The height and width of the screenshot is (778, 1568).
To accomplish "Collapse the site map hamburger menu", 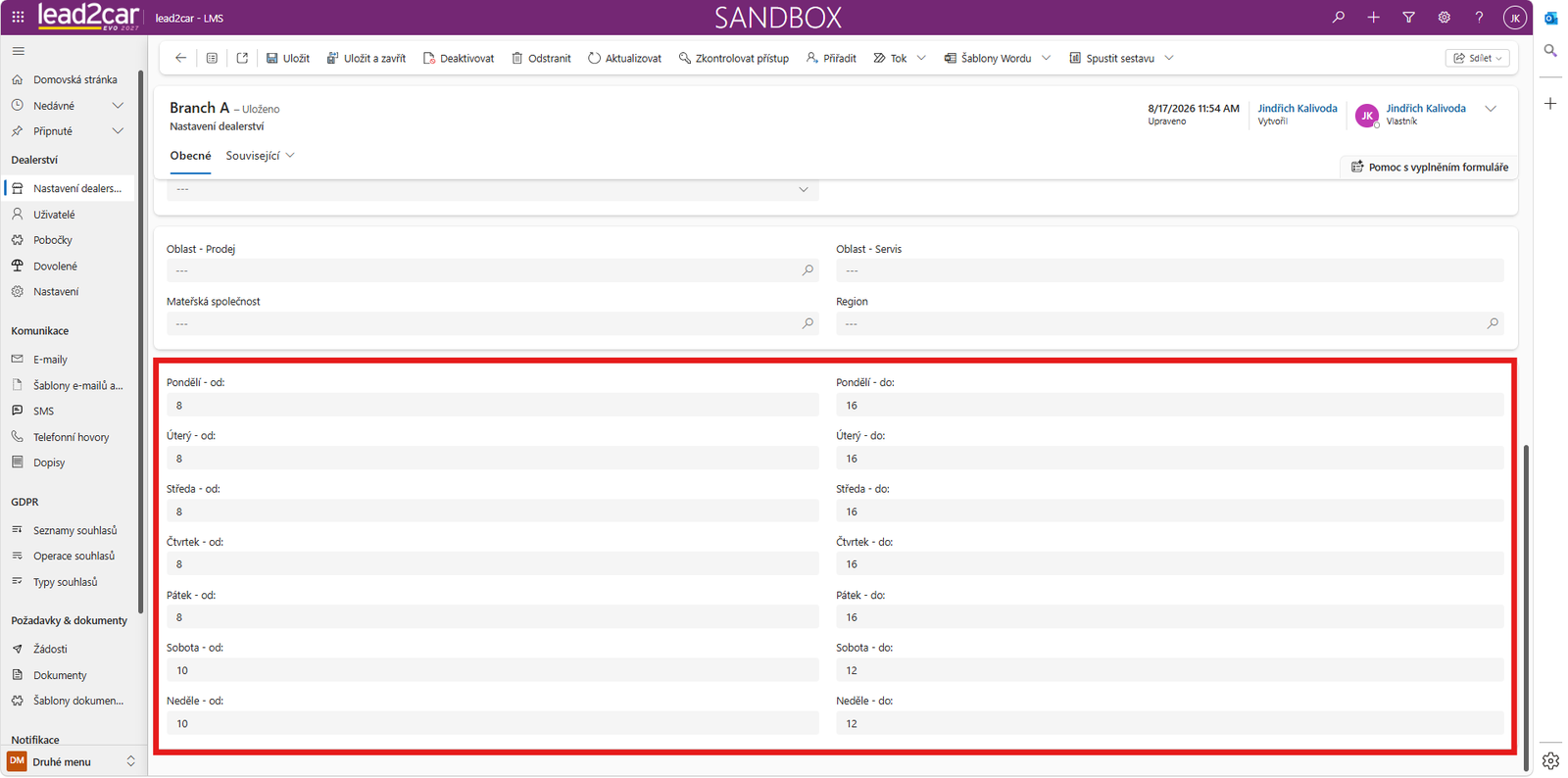I will 19,51.
